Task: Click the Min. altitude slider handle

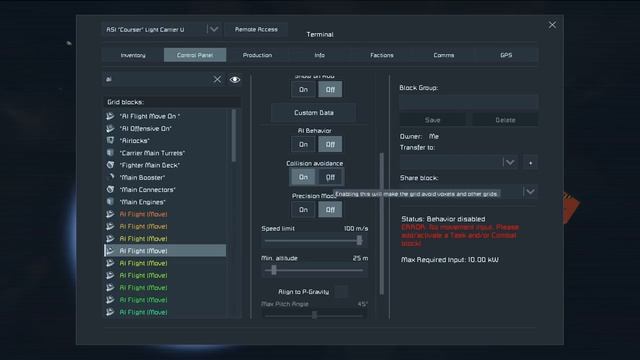Action: pos(274,270)
